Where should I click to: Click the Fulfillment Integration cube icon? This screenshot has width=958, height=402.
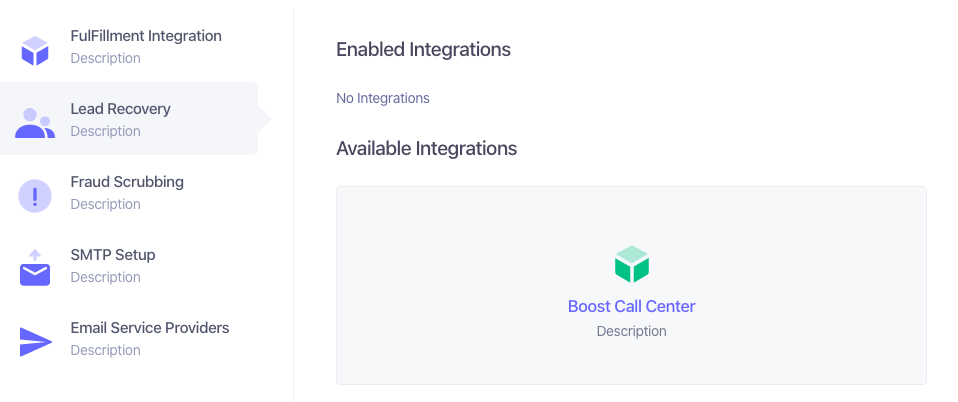[35, 51]
